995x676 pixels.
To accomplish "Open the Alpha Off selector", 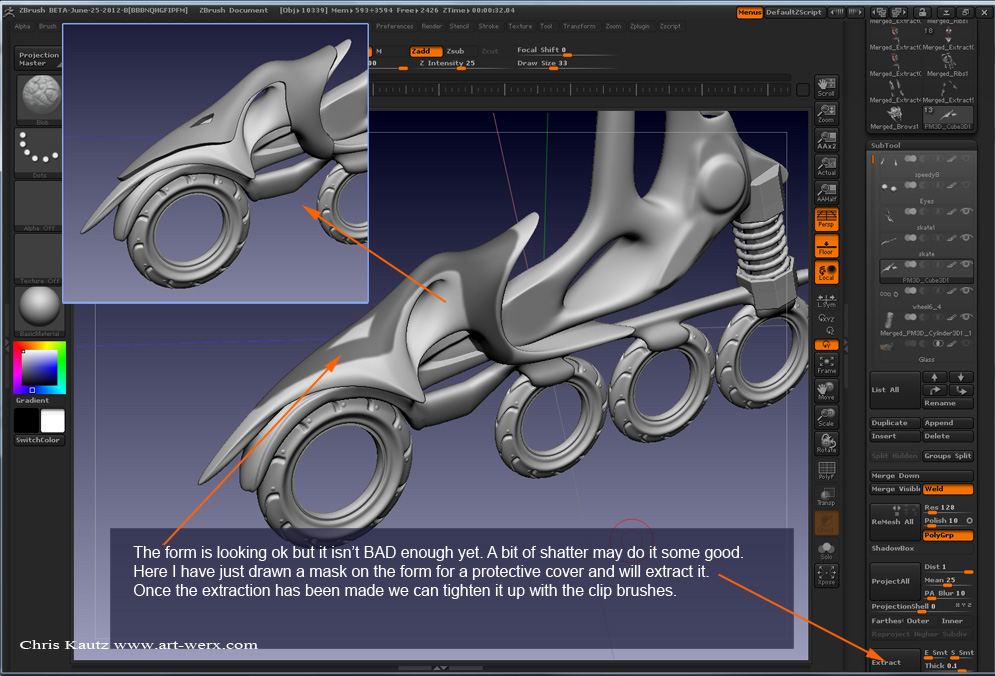I will (x=39, y=206).
